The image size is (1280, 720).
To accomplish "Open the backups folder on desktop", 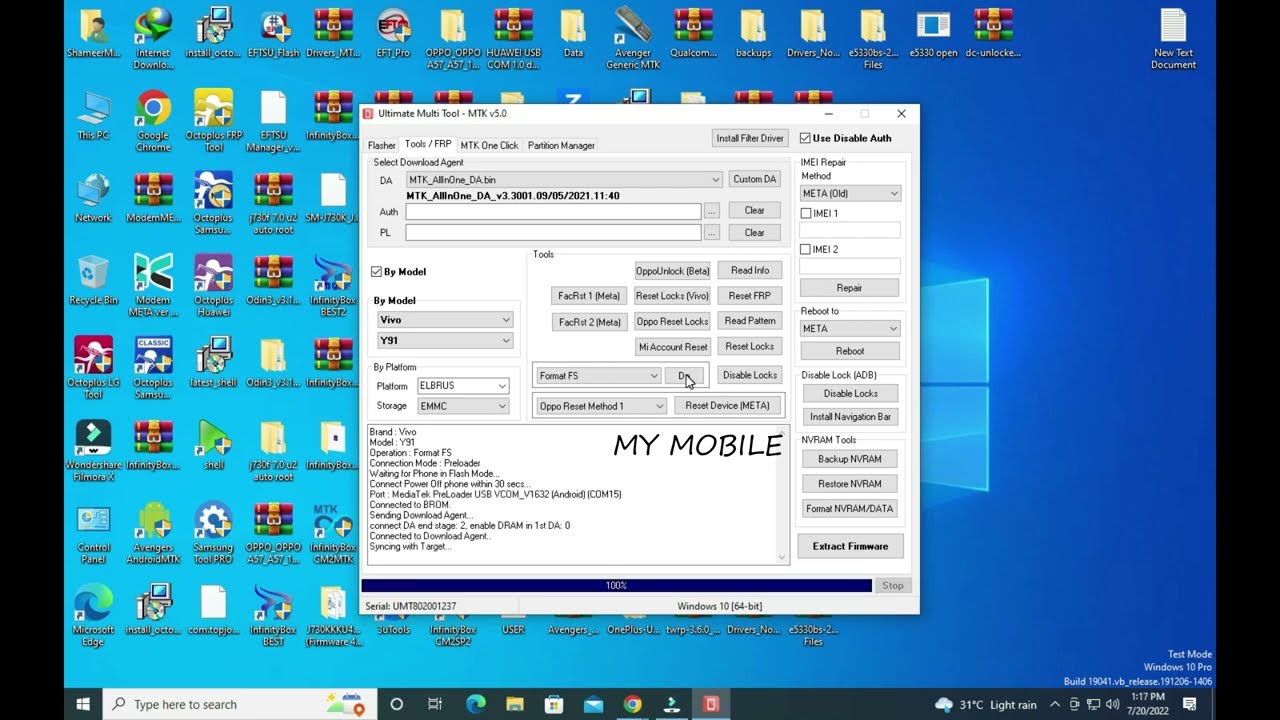I will tap(753, 33).
